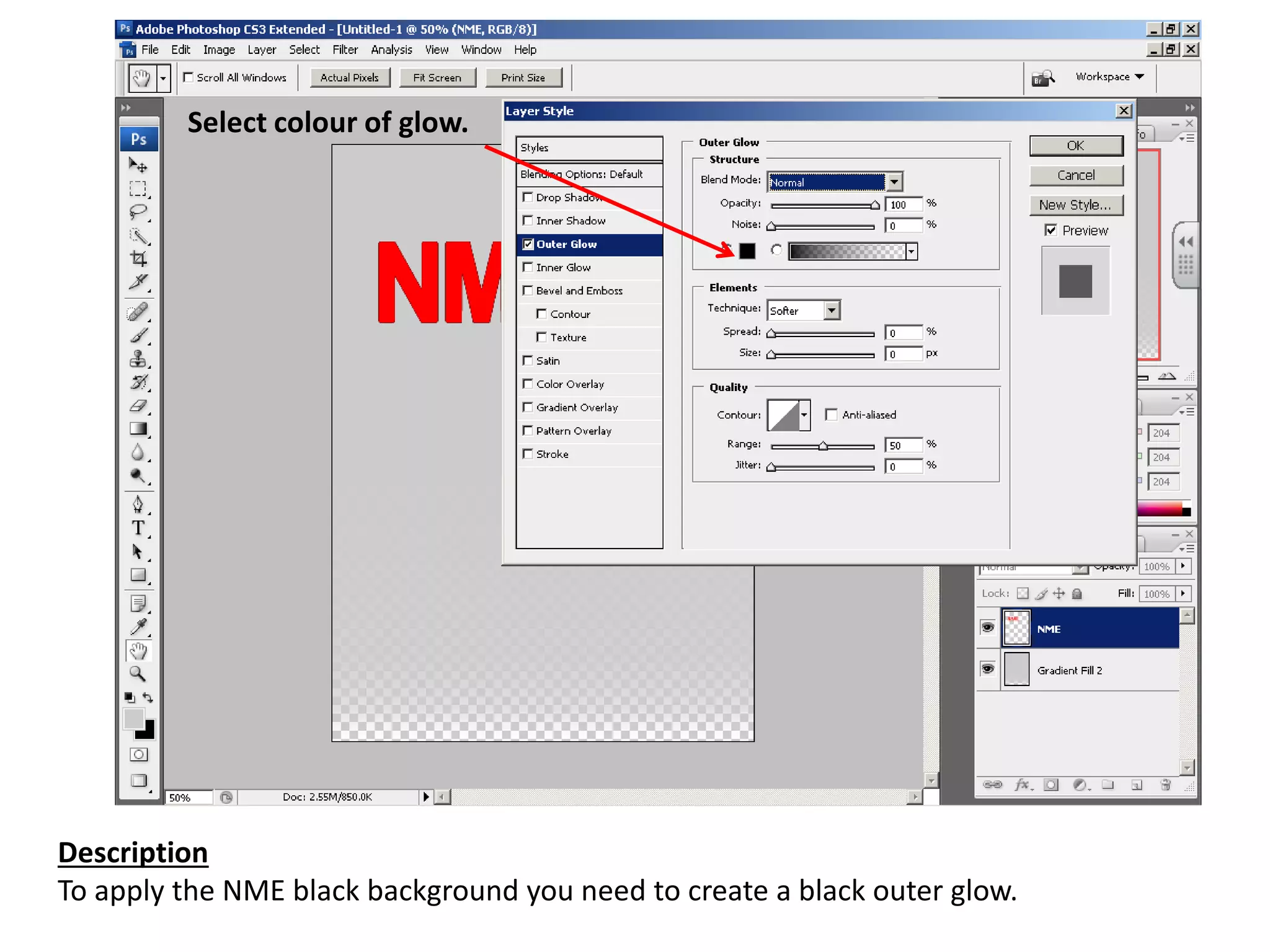Open the Contour picker dropdown
The width and height of the screenshot is (1270, 952).
click(804, 415)
